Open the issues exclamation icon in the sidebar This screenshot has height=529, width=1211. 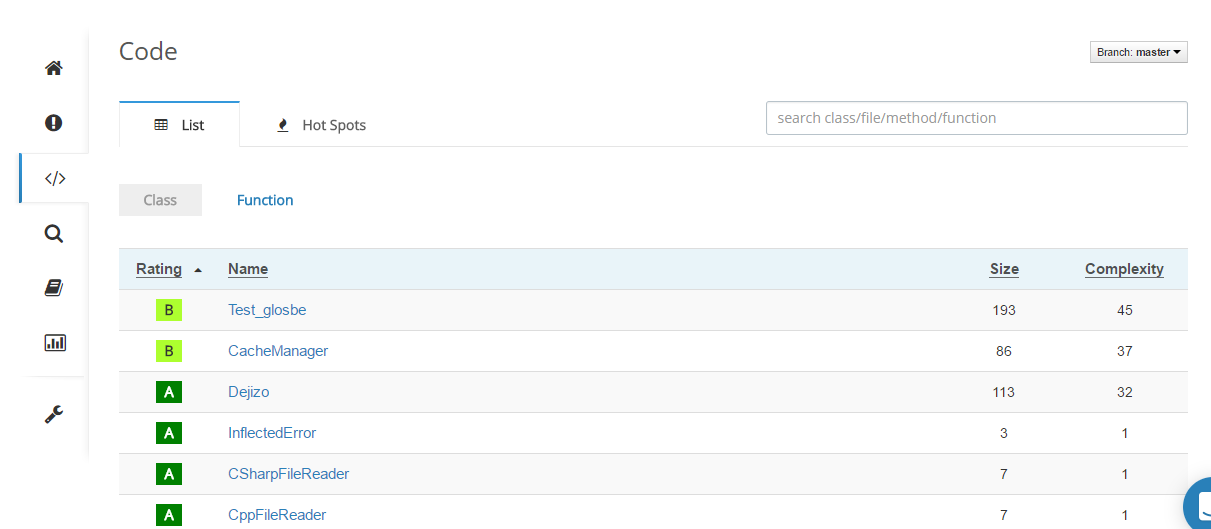click(x=54, y=123)
